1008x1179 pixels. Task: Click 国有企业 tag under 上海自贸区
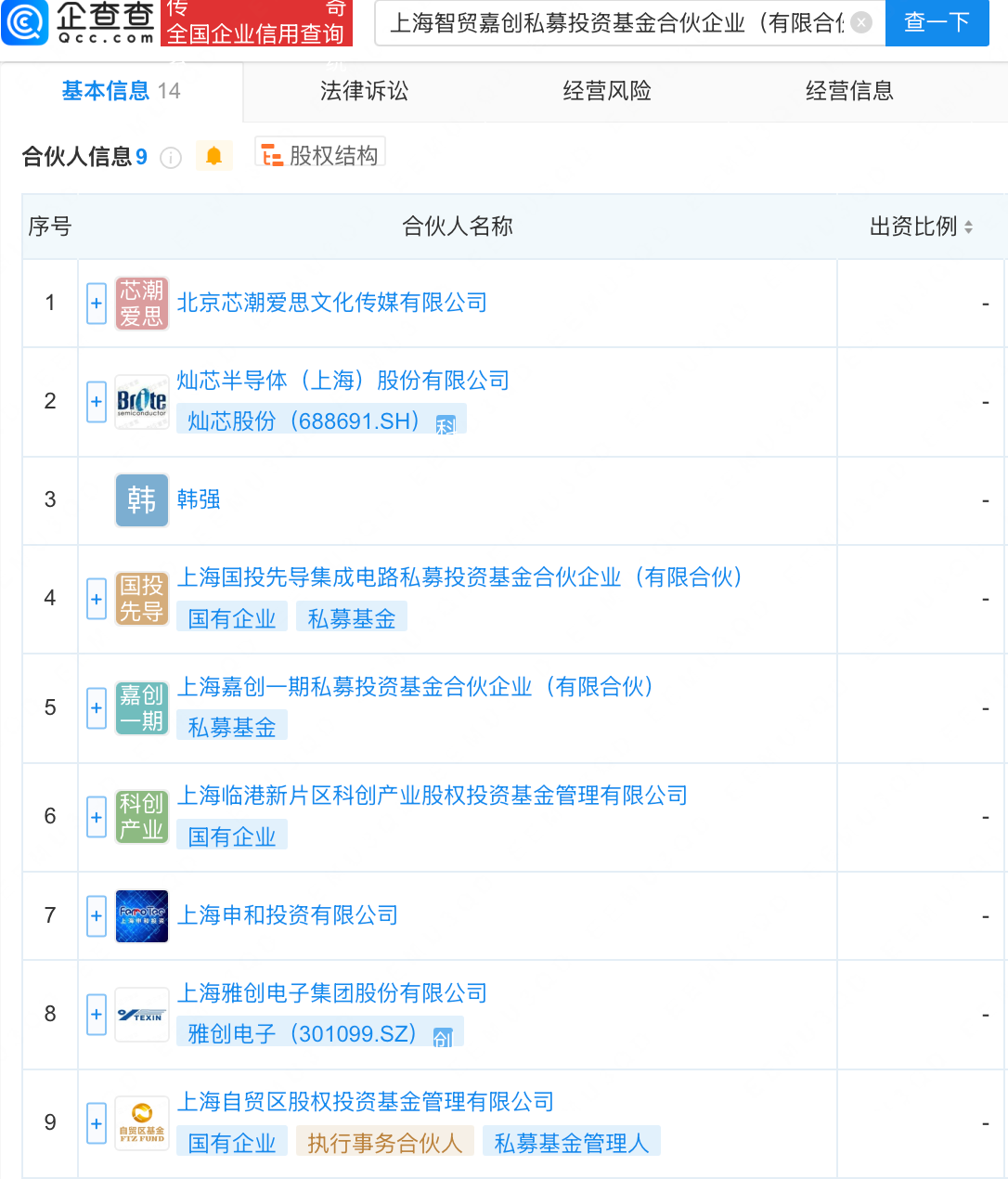click(232, 1143)
